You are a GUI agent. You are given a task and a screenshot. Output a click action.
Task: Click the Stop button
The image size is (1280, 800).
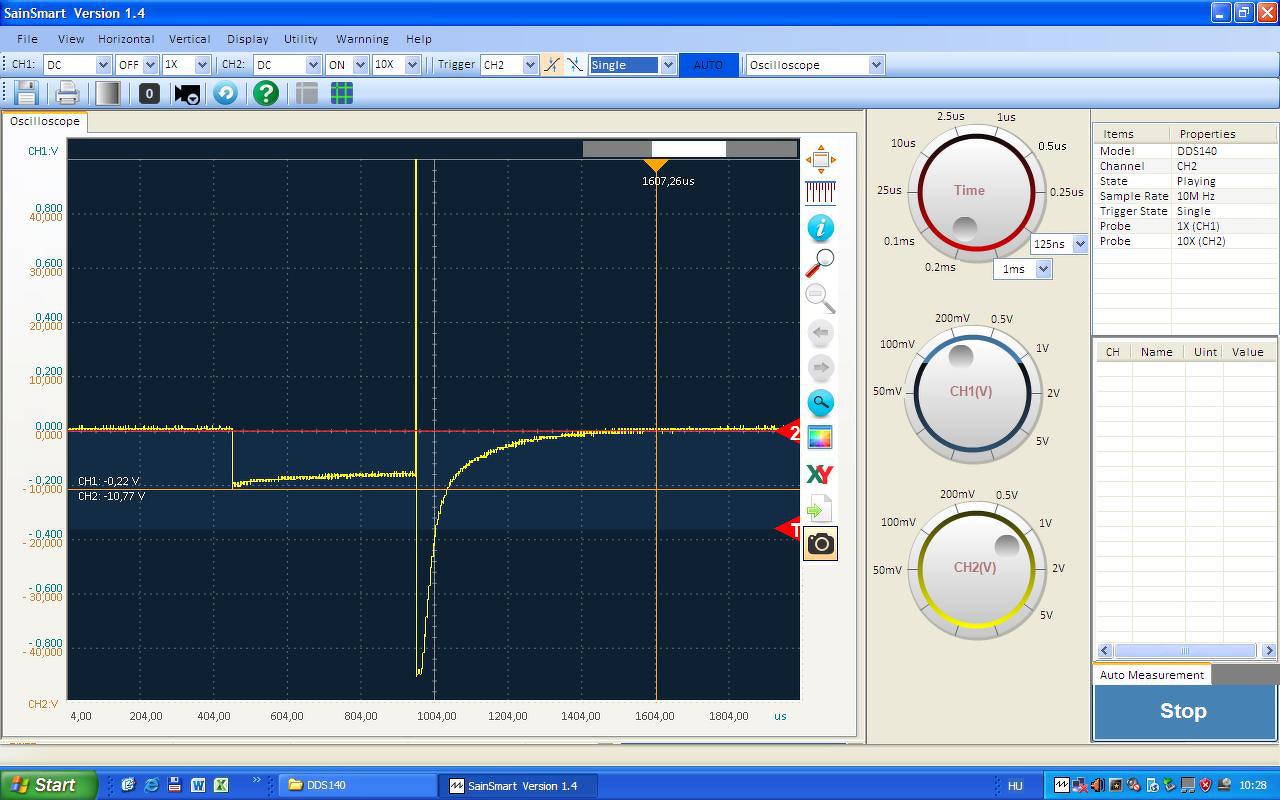pyautogui.click(x=1183, y=712)
